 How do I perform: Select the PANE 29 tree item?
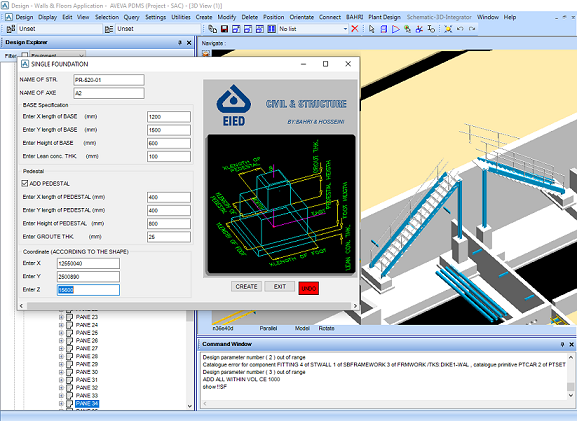(87, 364)
